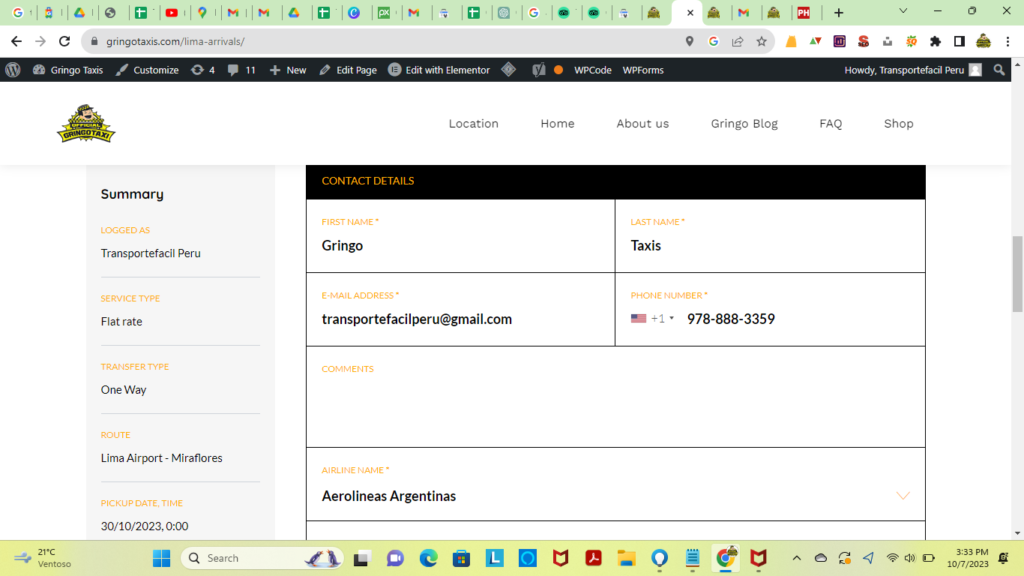
Task: Navigate to Location page
Action: point(473,123)
